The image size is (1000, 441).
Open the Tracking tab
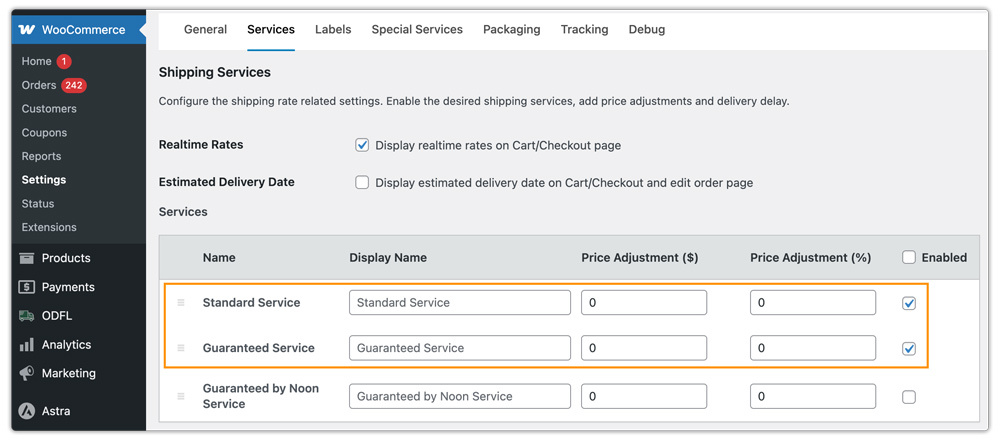[584, 29]
